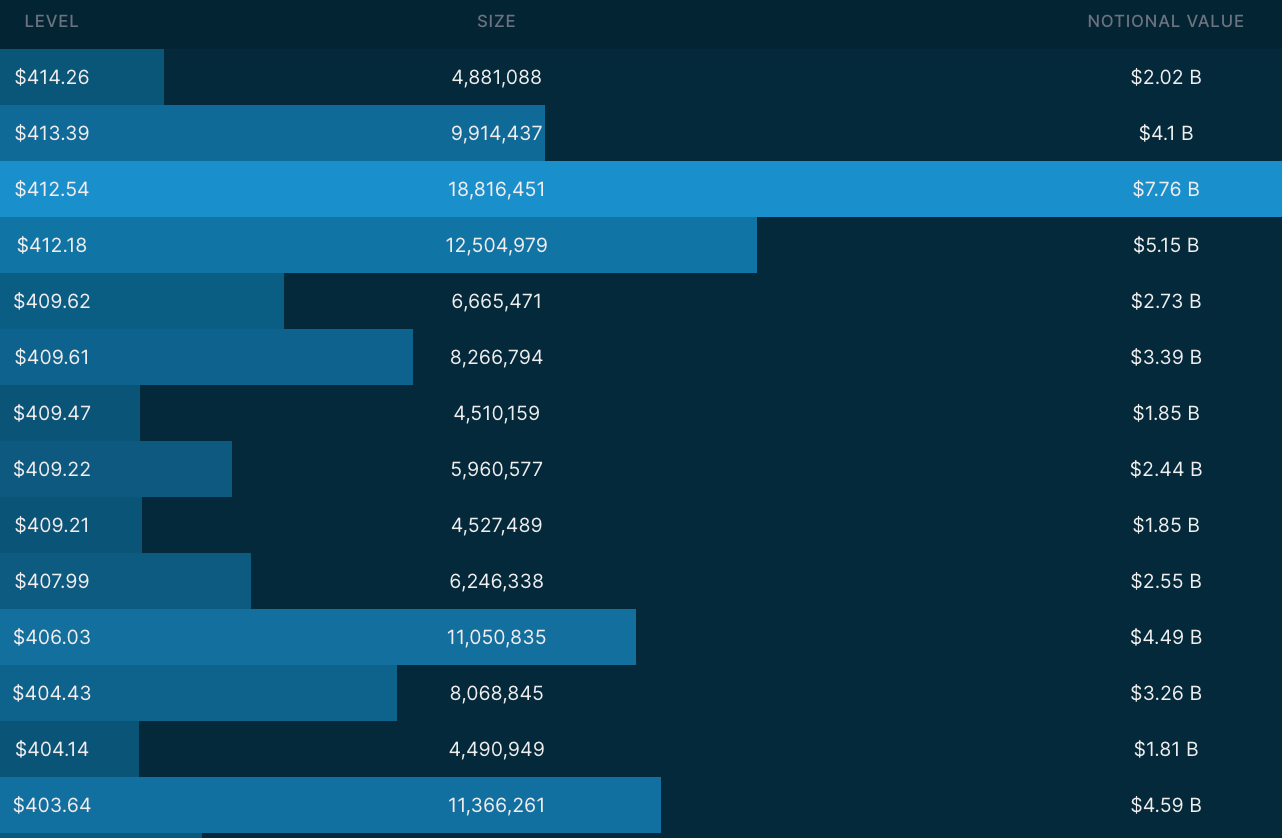Click size value 9,914,437
This screenshot has width=1282, height=838.
pos(497,133)
